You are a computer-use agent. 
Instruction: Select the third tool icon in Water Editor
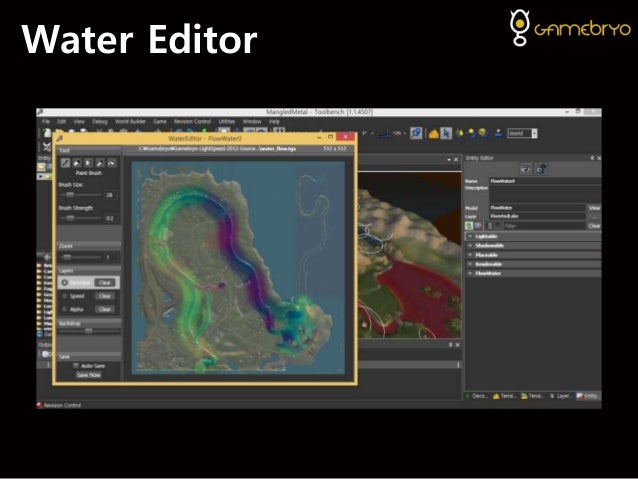[x=88, y=163]
